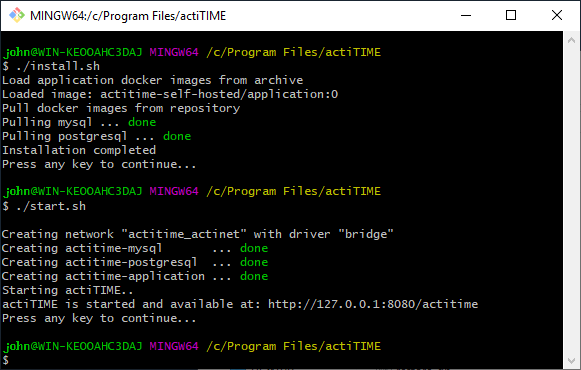Maximize the MINGW64 terminal window

[511, 16]
